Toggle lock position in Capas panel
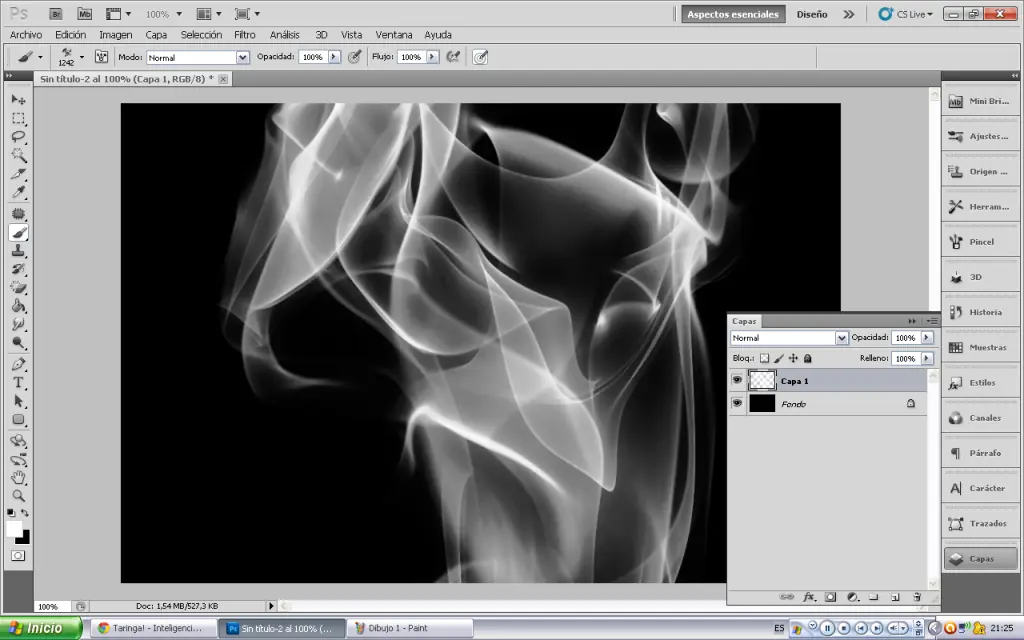This screenshot has width=1024, height=640. pyautogui.click(x=793, y=358)
